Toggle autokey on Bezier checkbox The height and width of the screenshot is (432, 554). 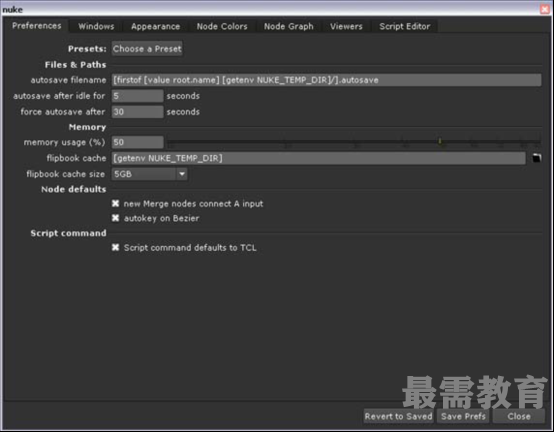[116, 218]
